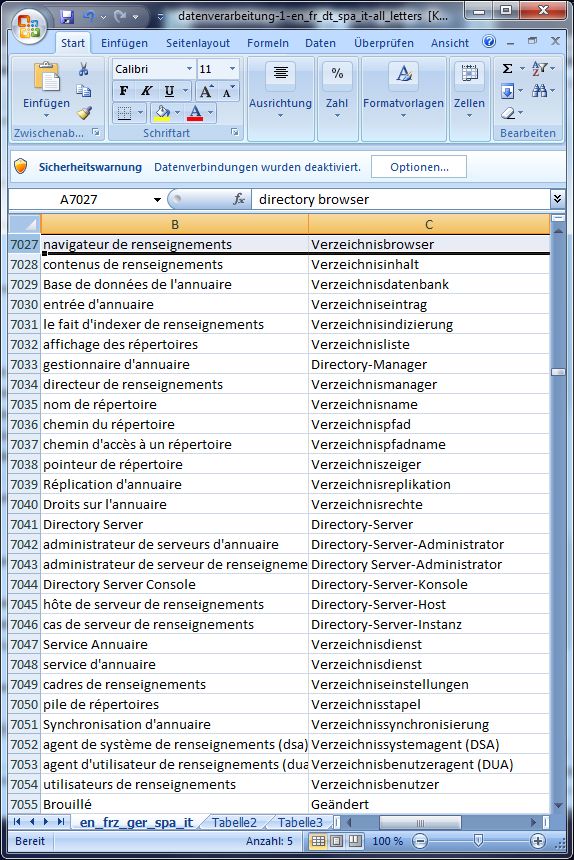Image resolution: width=574 pixels, height=860 pixels.
Task: Save the workbook via quick access toolbar
Action: (67, 16)
